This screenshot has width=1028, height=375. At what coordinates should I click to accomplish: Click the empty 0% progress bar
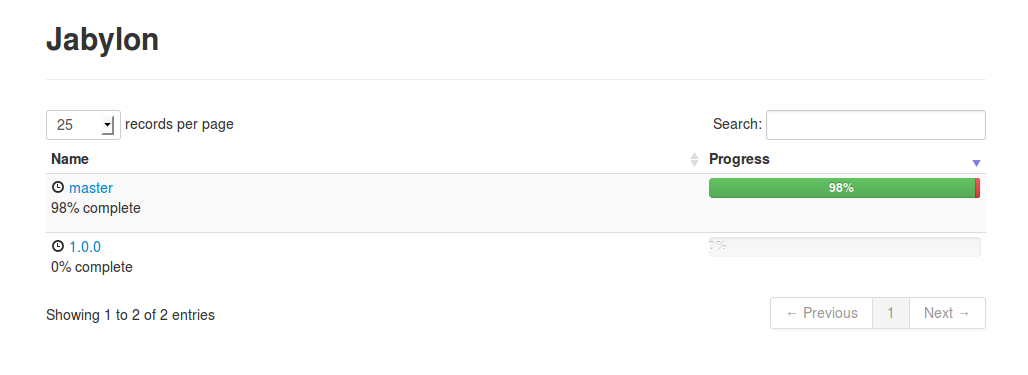click(844, 247)
